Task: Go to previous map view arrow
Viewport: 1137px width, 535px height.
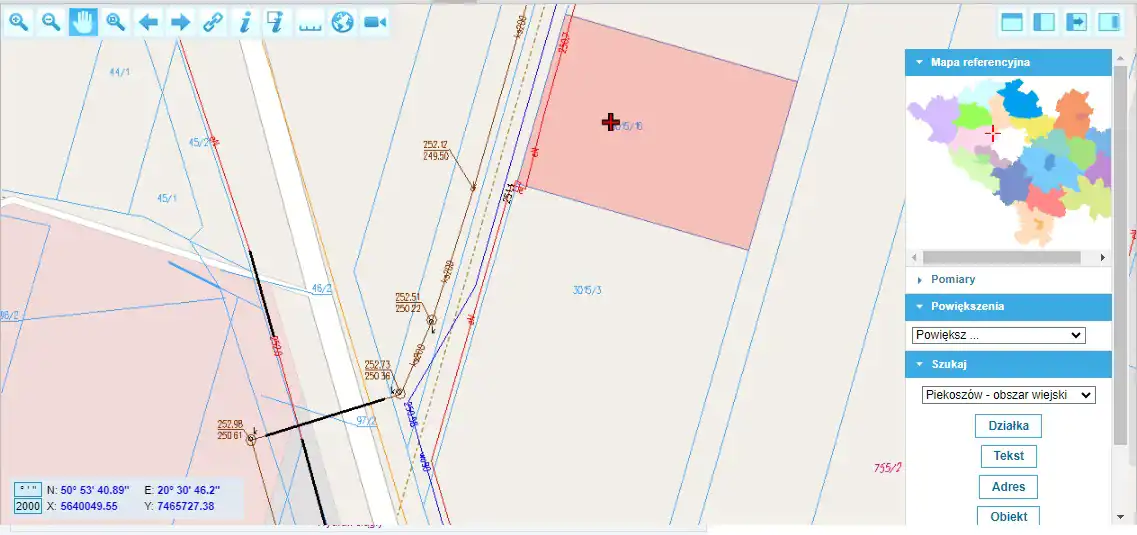Action: coord(148,22)
